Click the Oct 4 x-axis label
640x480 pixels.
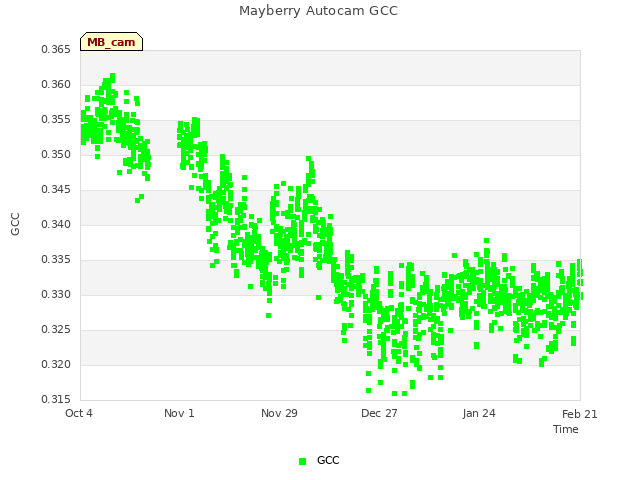click(79, 413)
